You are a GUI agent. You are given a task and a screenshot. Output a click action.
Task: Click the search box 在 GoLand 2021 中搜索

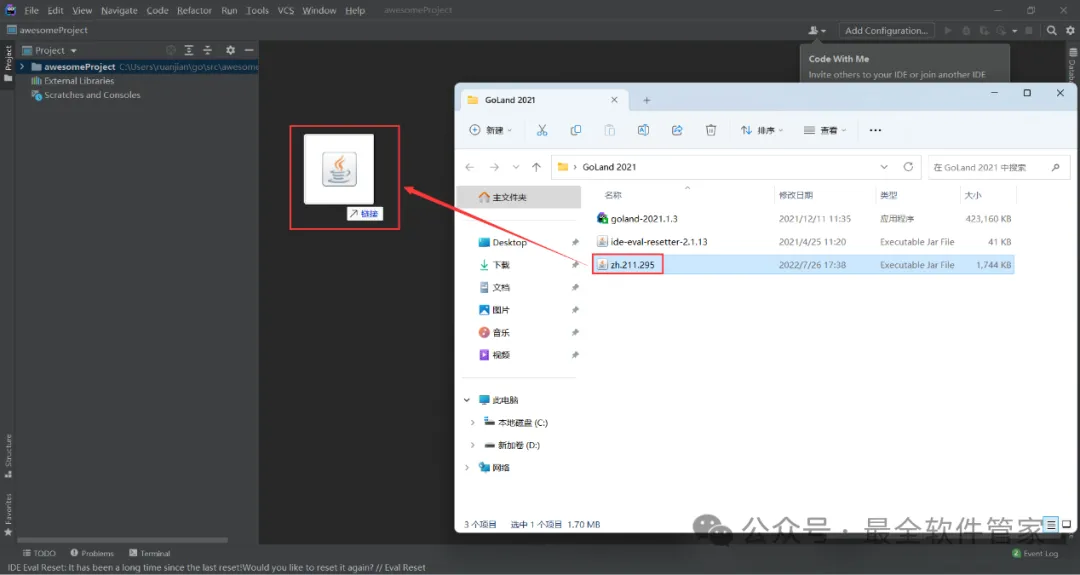tap(999, 167)
